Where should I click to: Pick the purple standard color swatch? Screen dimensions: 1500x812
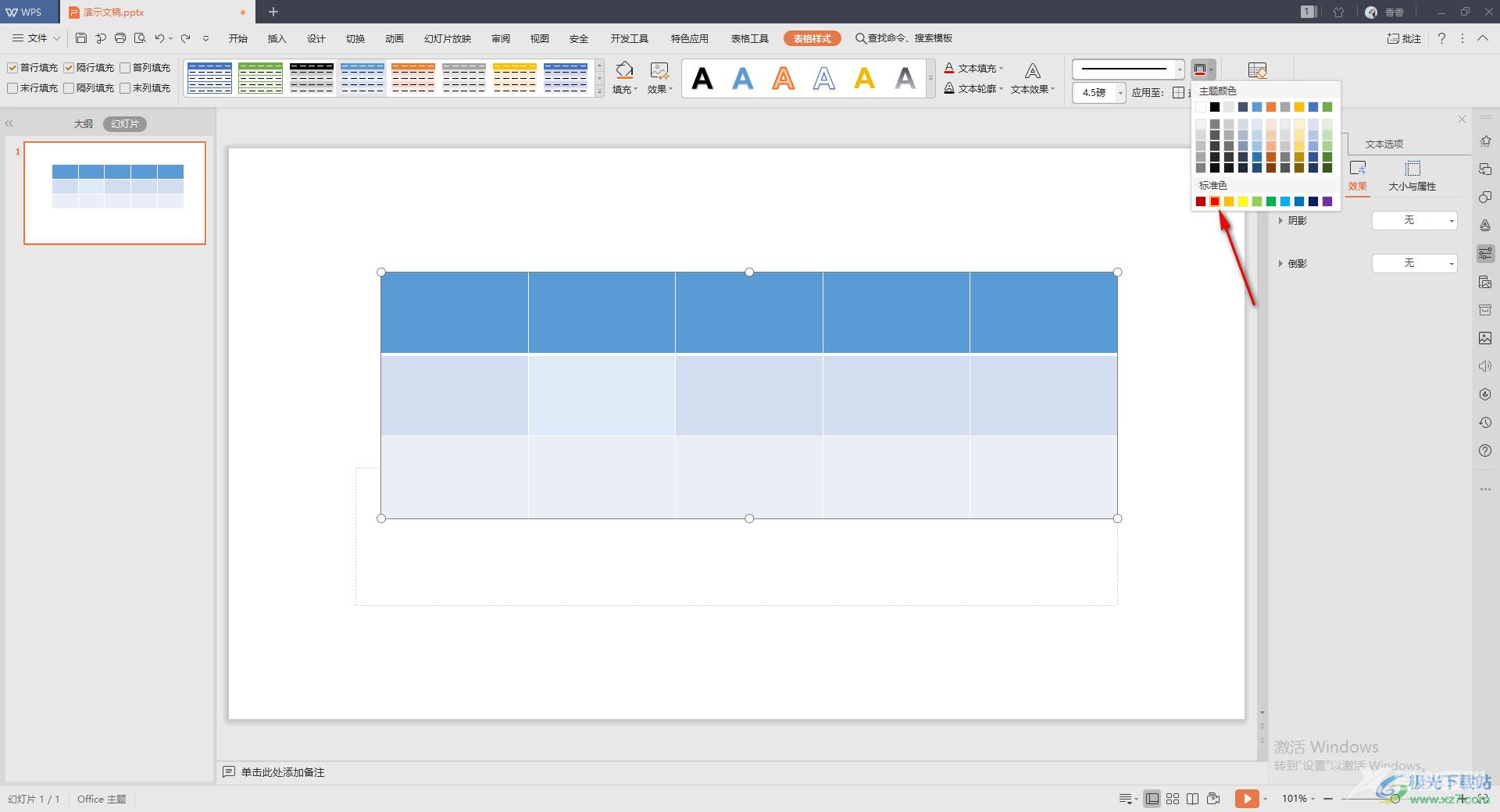tap(1327, 201)
